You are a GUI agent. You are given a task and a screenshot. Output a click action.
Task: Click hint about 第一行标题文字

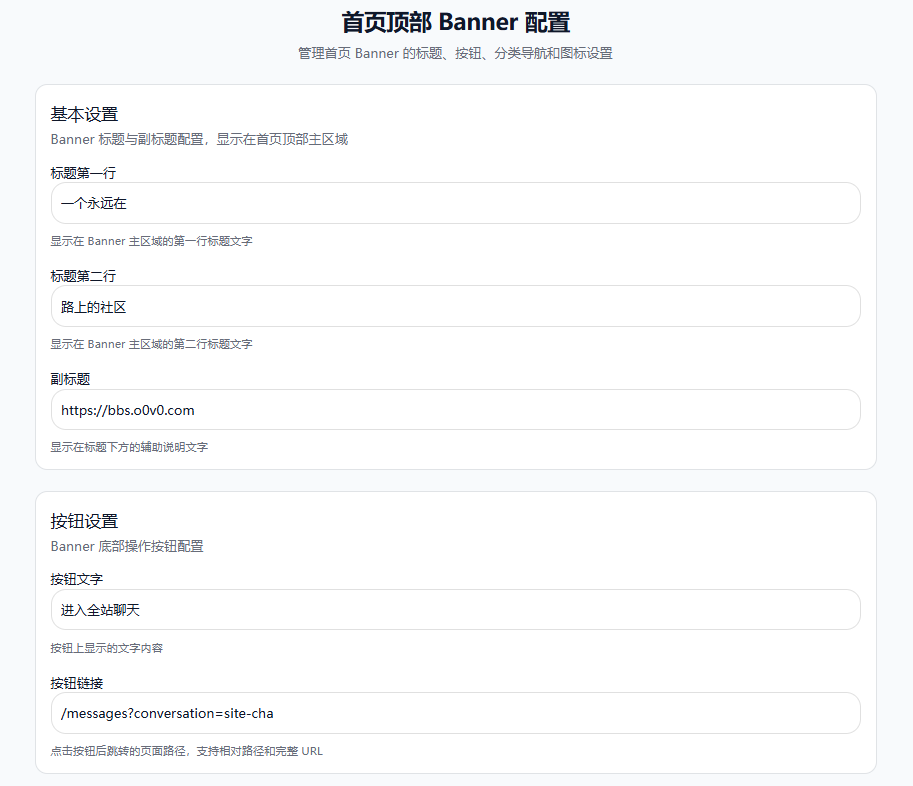tap(151, 241)
